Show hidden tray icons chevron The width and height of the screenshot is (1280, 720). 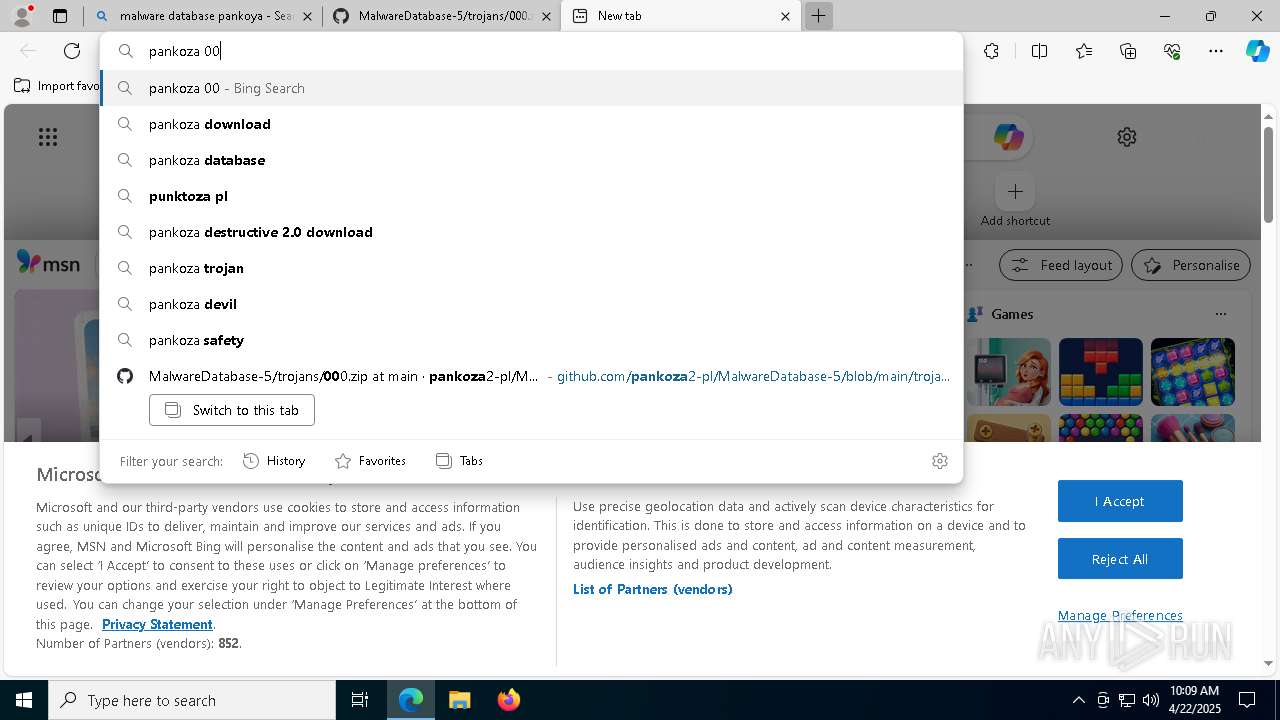tap(1078, 700)
